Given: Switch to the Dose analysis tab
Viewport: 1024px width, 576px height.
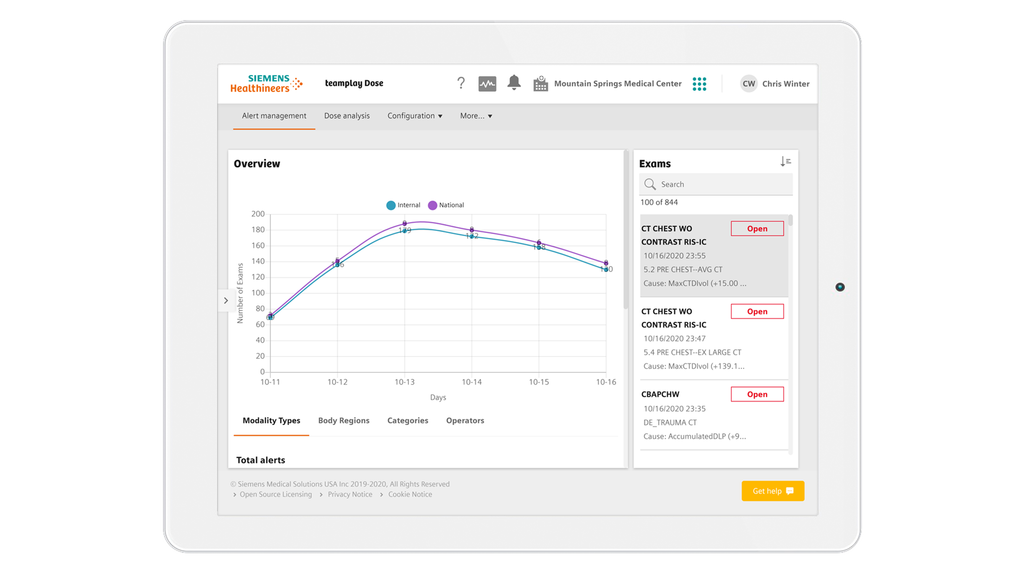Looking at the screenshot, I should (x=345, y=116).
